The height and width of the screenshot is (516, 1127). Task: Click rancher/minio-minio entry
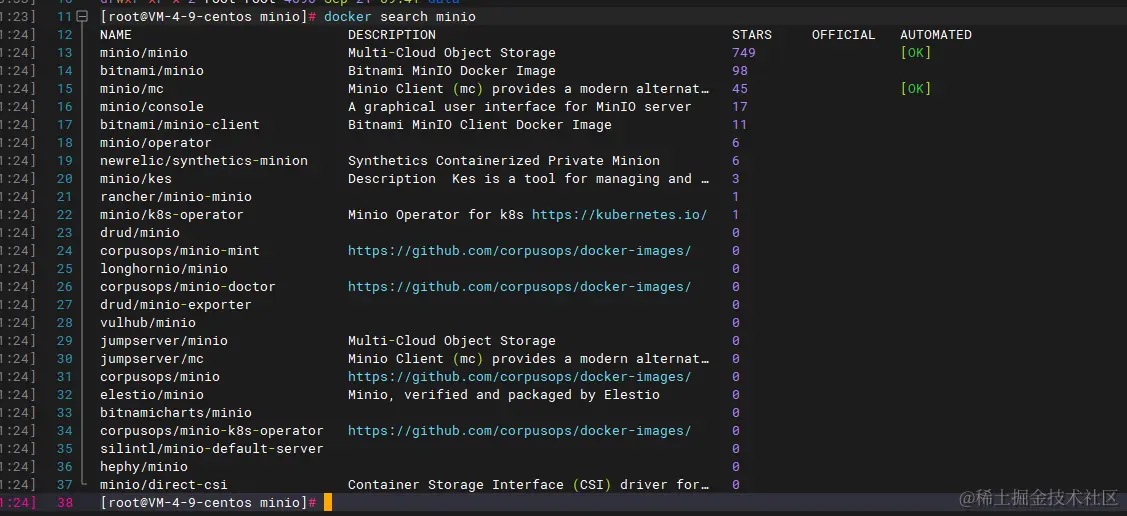[x=175, y=196]
